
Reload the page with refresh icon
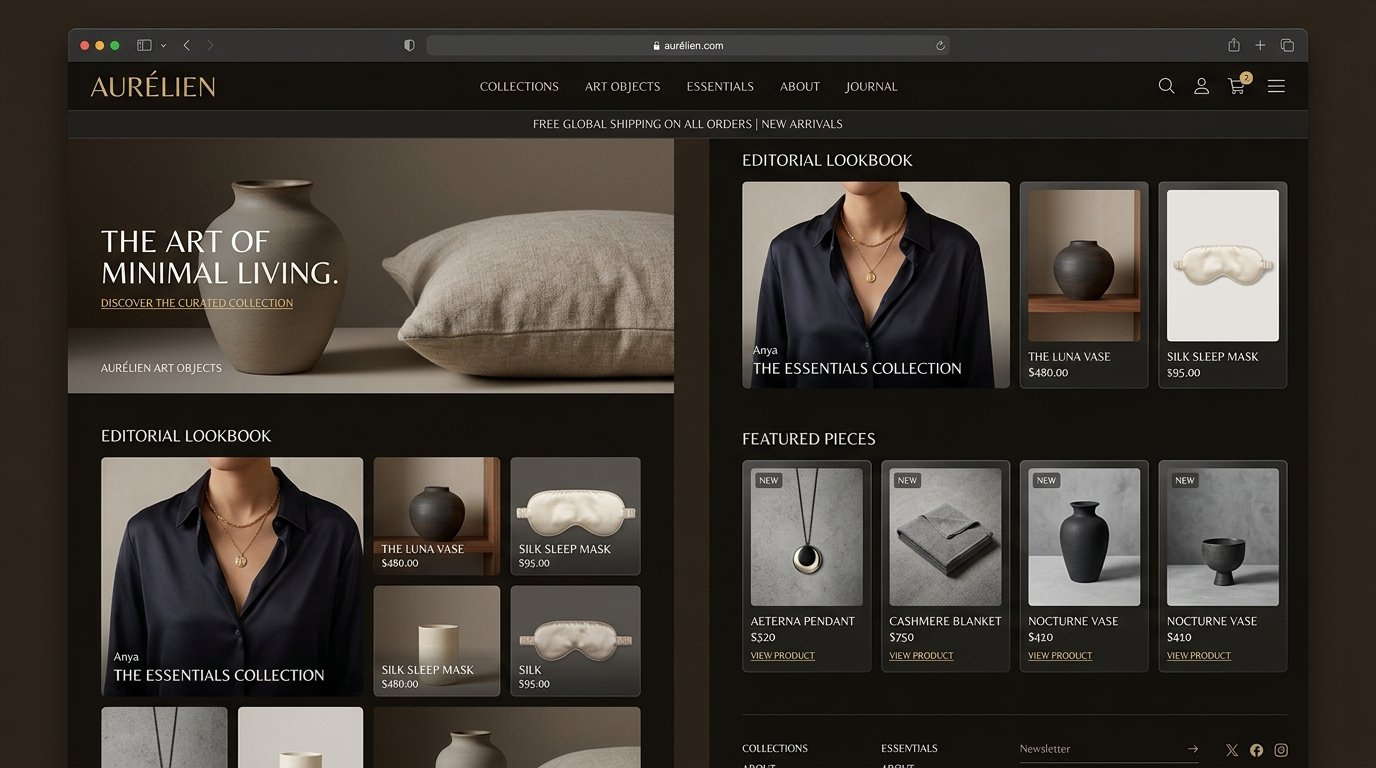(940, 45)
